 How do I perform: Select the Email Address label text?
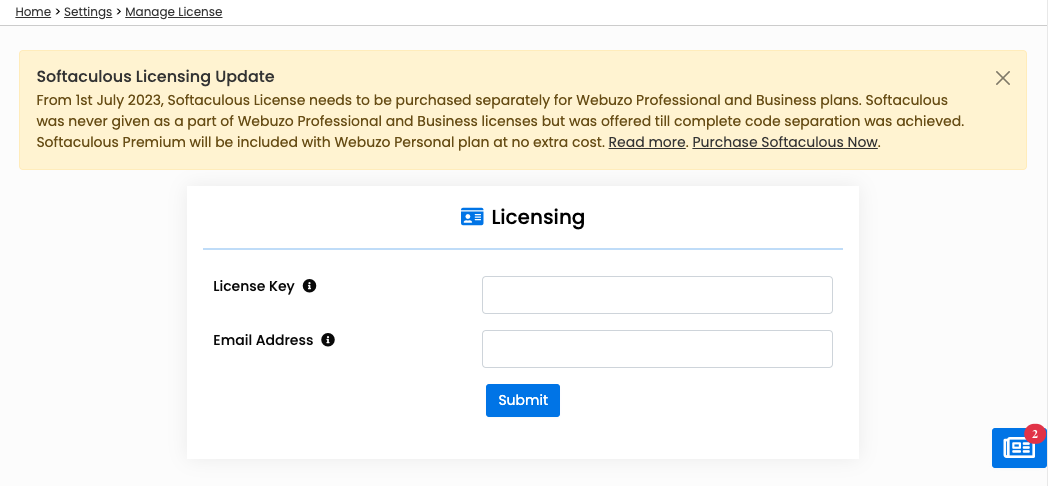point(263,340)
